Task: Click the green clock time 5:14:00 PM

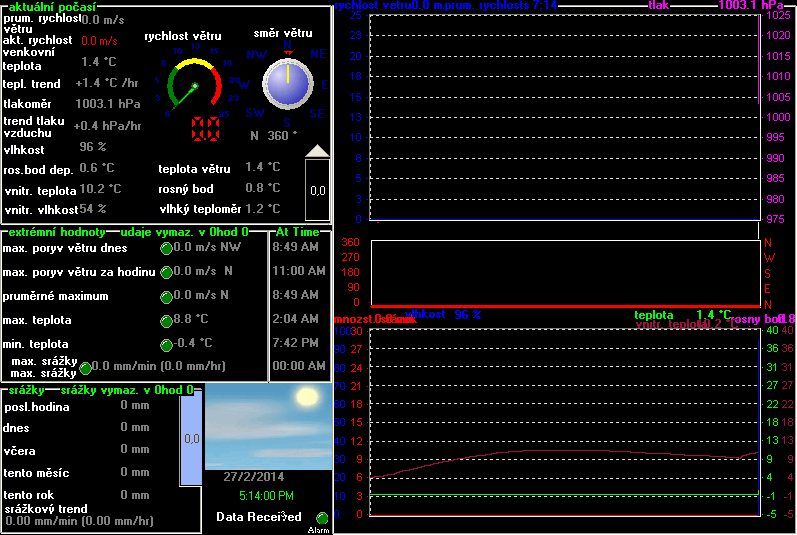Action: click(266, 495)
